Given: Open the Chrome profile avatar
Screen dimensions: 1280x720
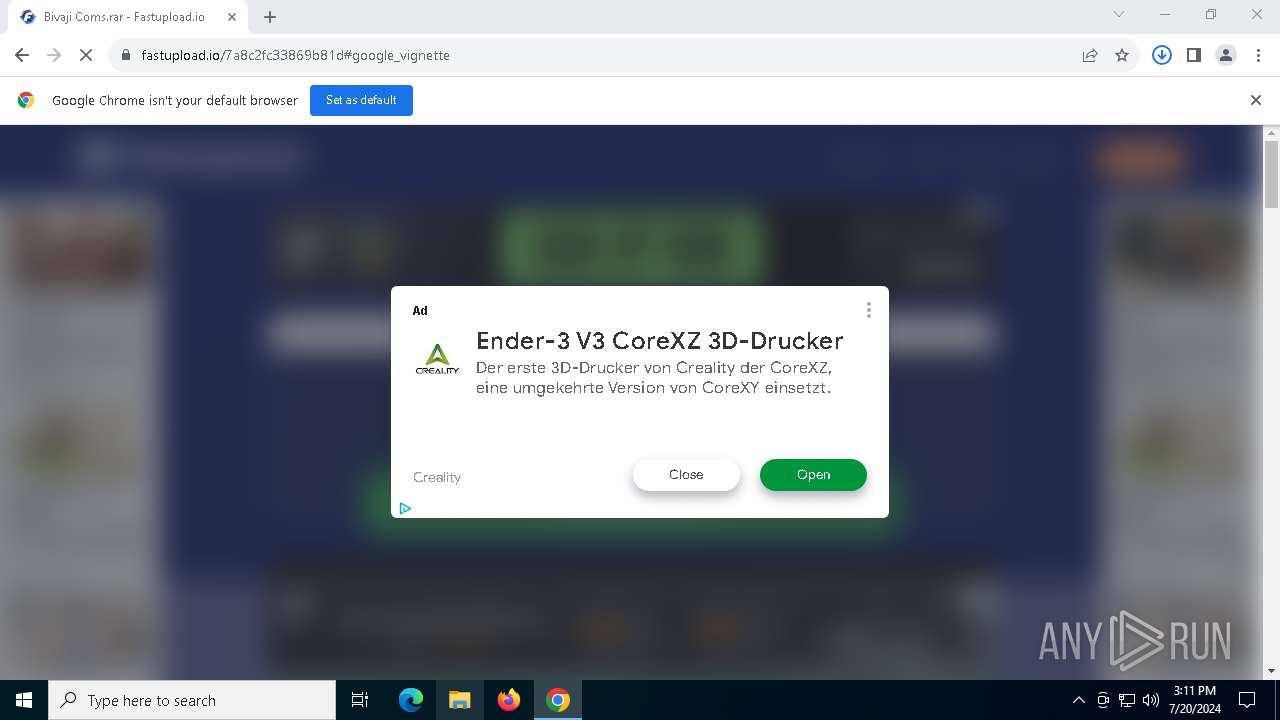Looking at the screenshot, I should pyautogui.click(x=1226, y=55).
